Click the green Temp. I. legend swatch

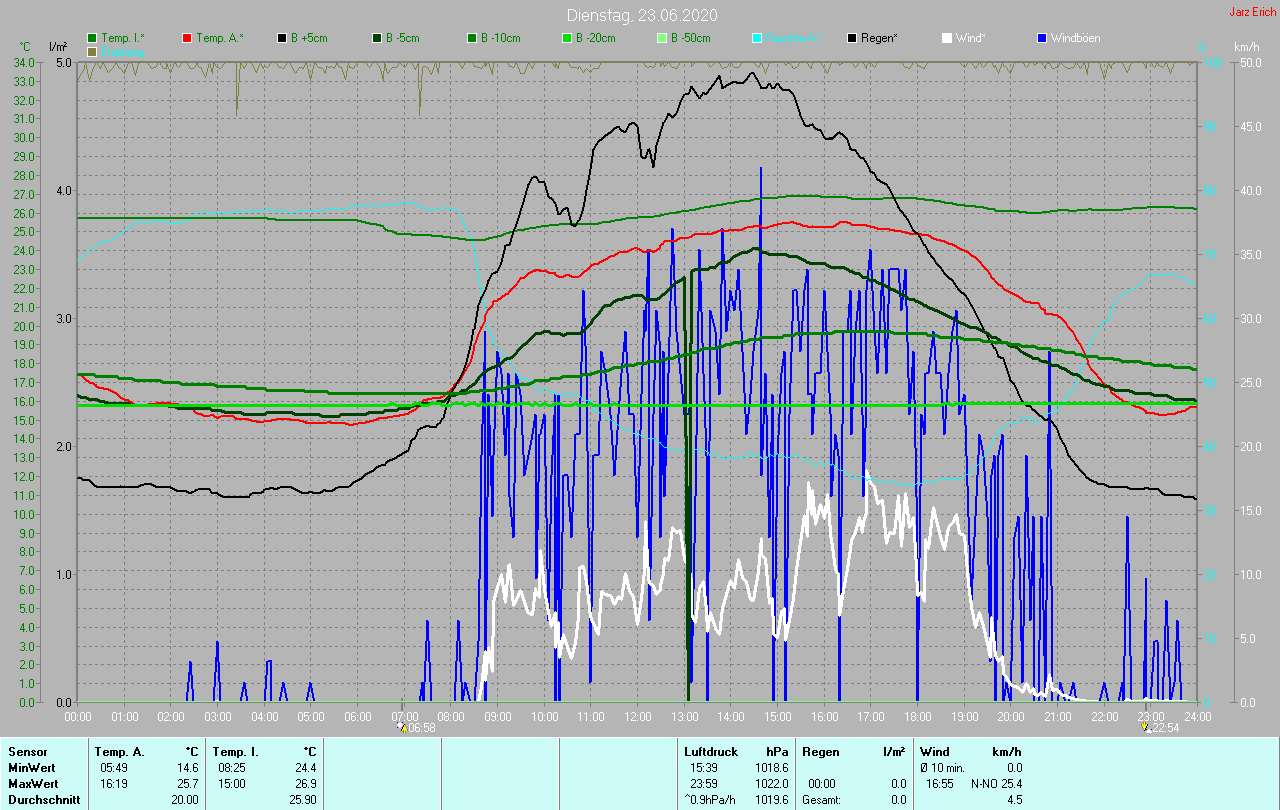[92, 38]
